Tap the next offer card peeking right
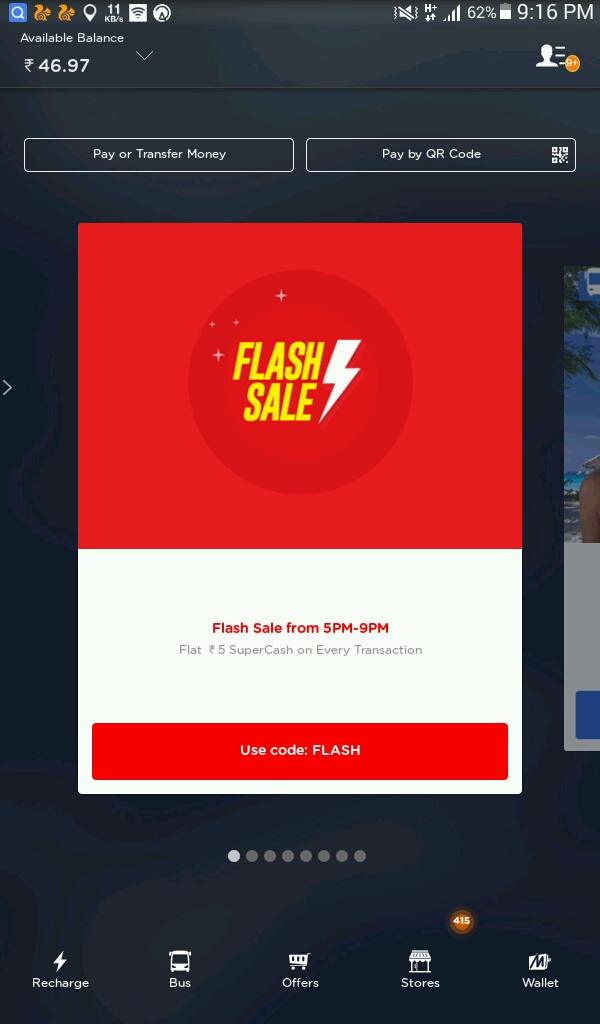 (x=582, y=508)
